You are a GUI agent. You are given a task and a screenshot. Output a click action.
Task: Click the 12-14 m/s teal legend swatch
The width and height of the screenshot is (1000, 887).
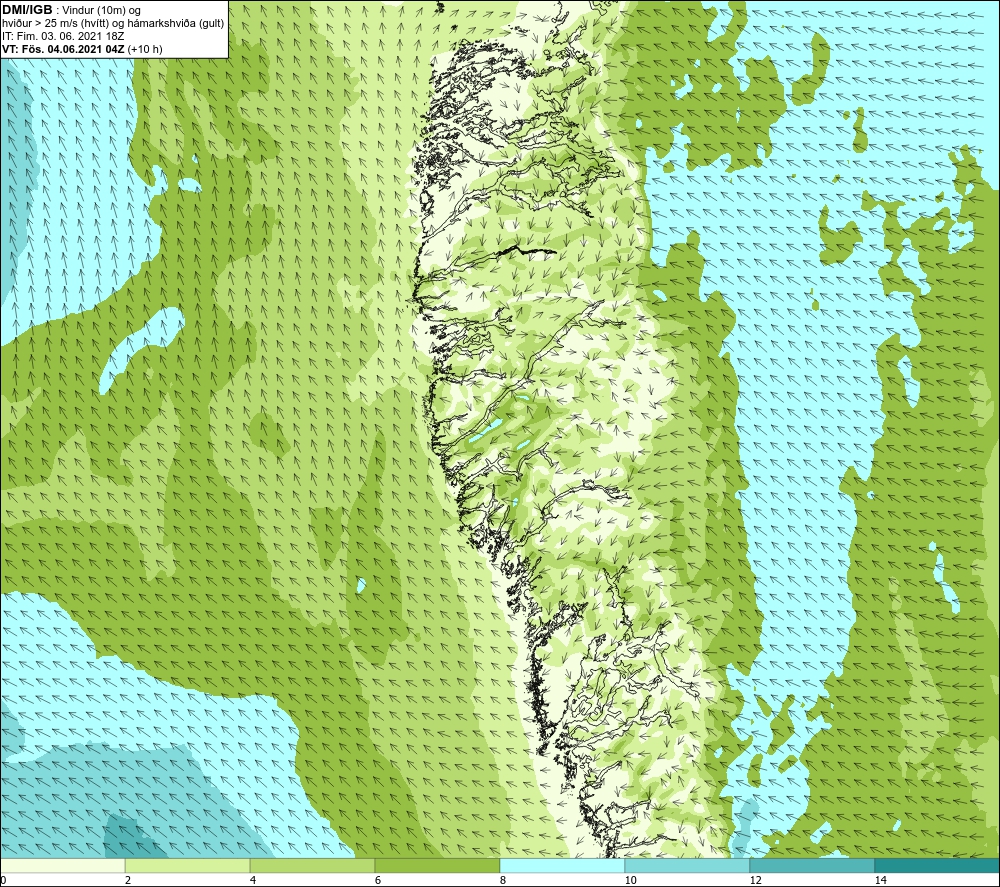pyautogui.click(x=812, y=865)
